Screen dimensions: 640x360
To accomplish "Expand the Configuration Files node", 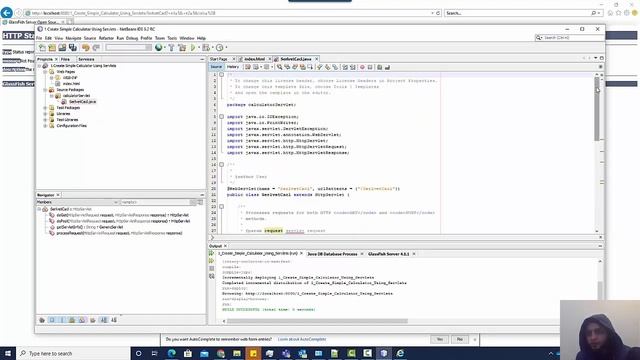I will pos(45,126).
